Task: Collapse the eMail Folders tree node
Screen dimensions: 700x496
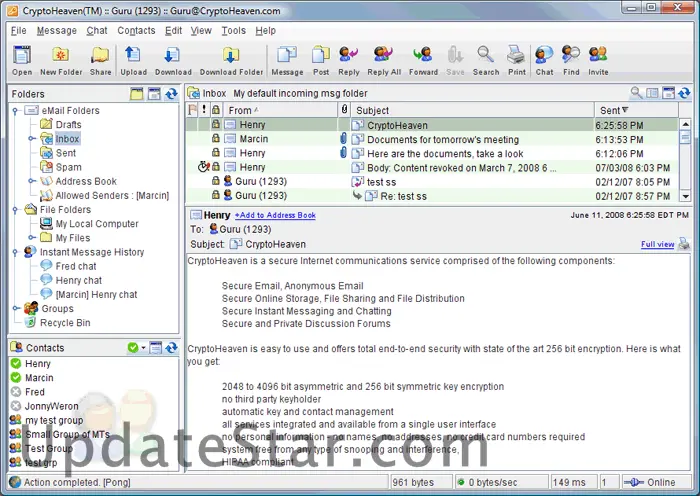Action: click(x=15, y=110)
